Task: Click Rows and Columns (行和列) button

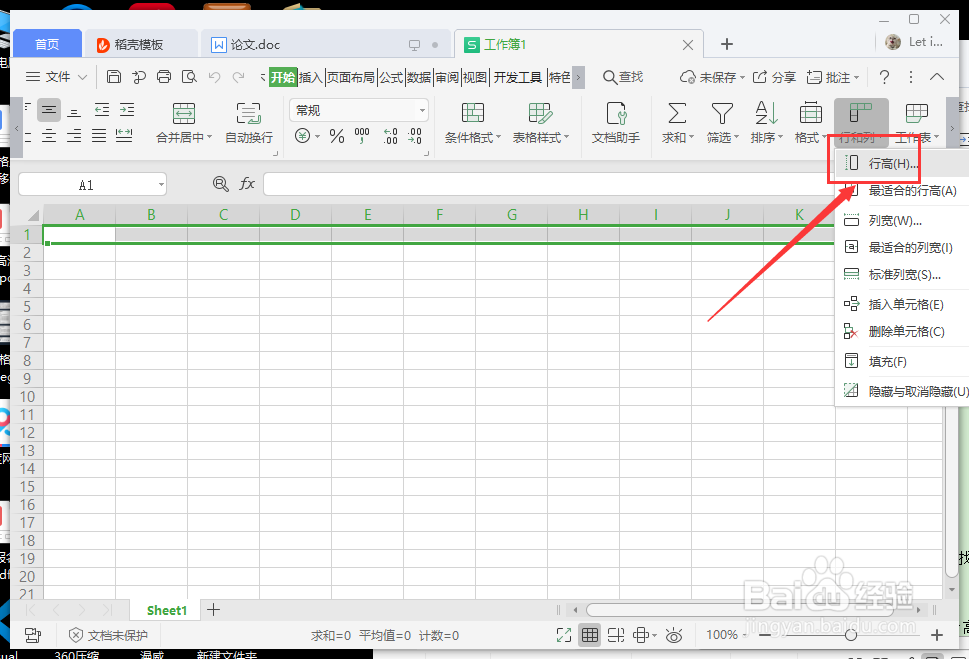Action: coord(861,122)
